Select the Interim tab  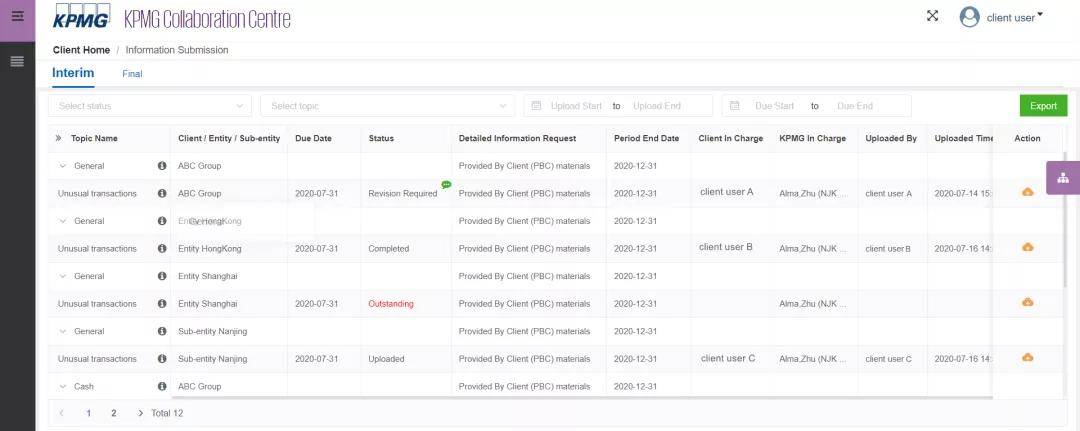pos(73,73)
